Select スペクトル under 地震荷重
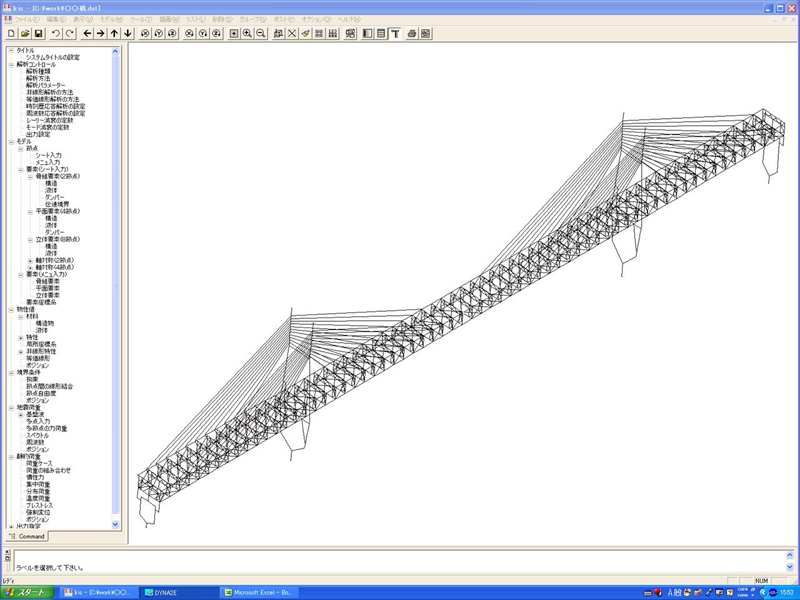The width and height of the screenshot is (800, 600). (38, 436)
